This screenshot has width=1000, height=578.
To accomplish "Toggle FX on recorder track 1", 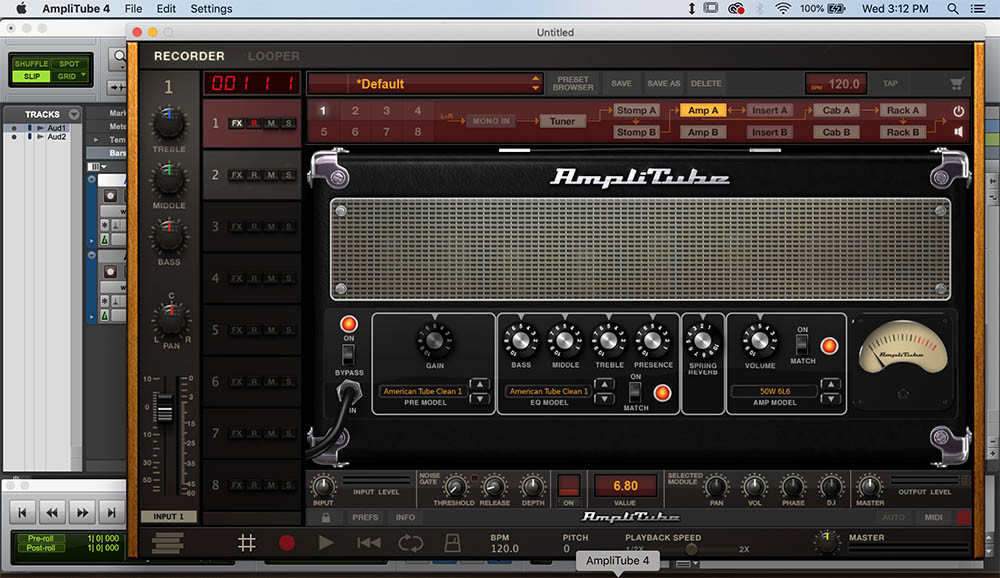I will tap(237, 123).
